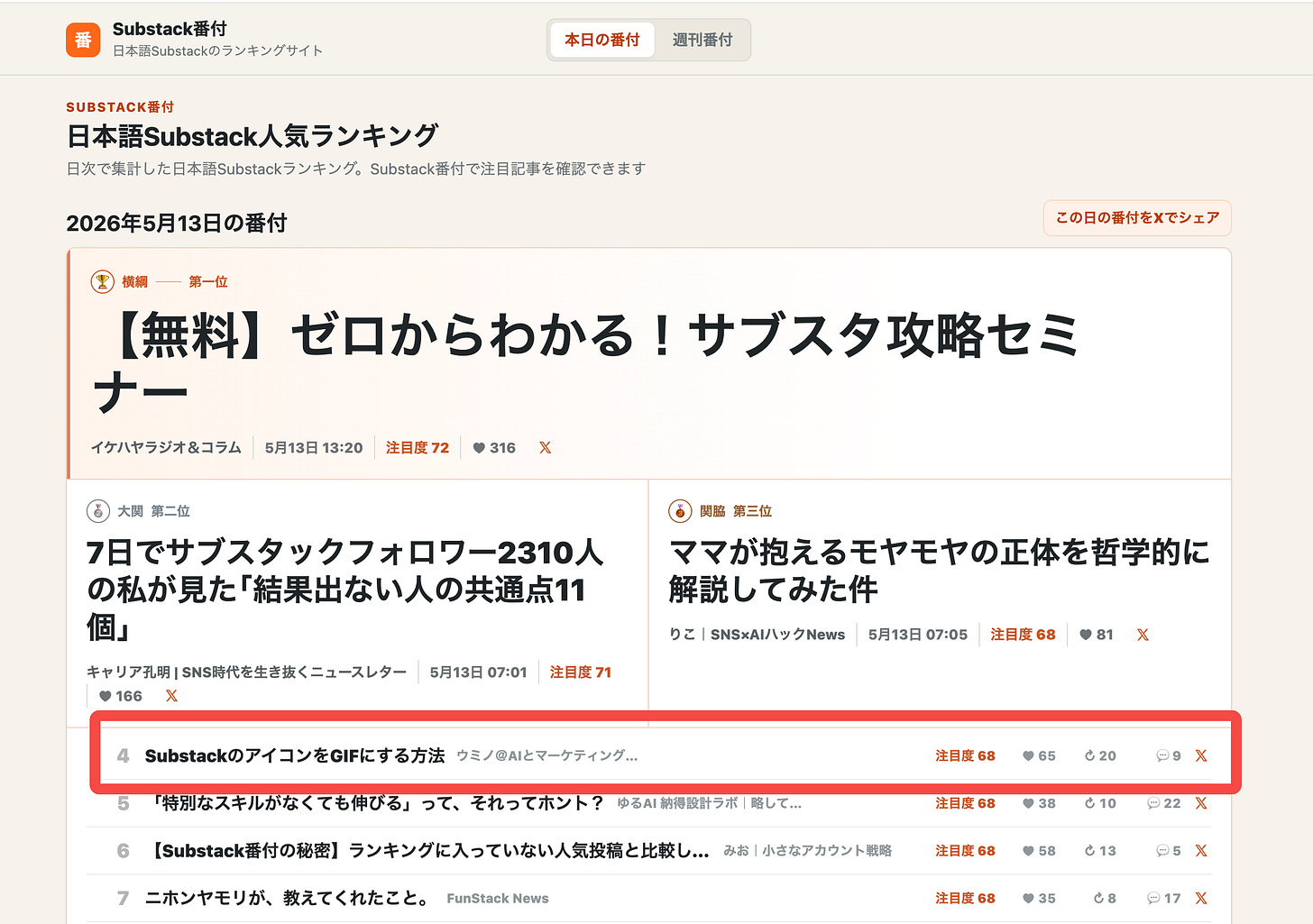Switch to 週刊番付 tab
Screen dimensions: 1313x924
tap(702, 40)
